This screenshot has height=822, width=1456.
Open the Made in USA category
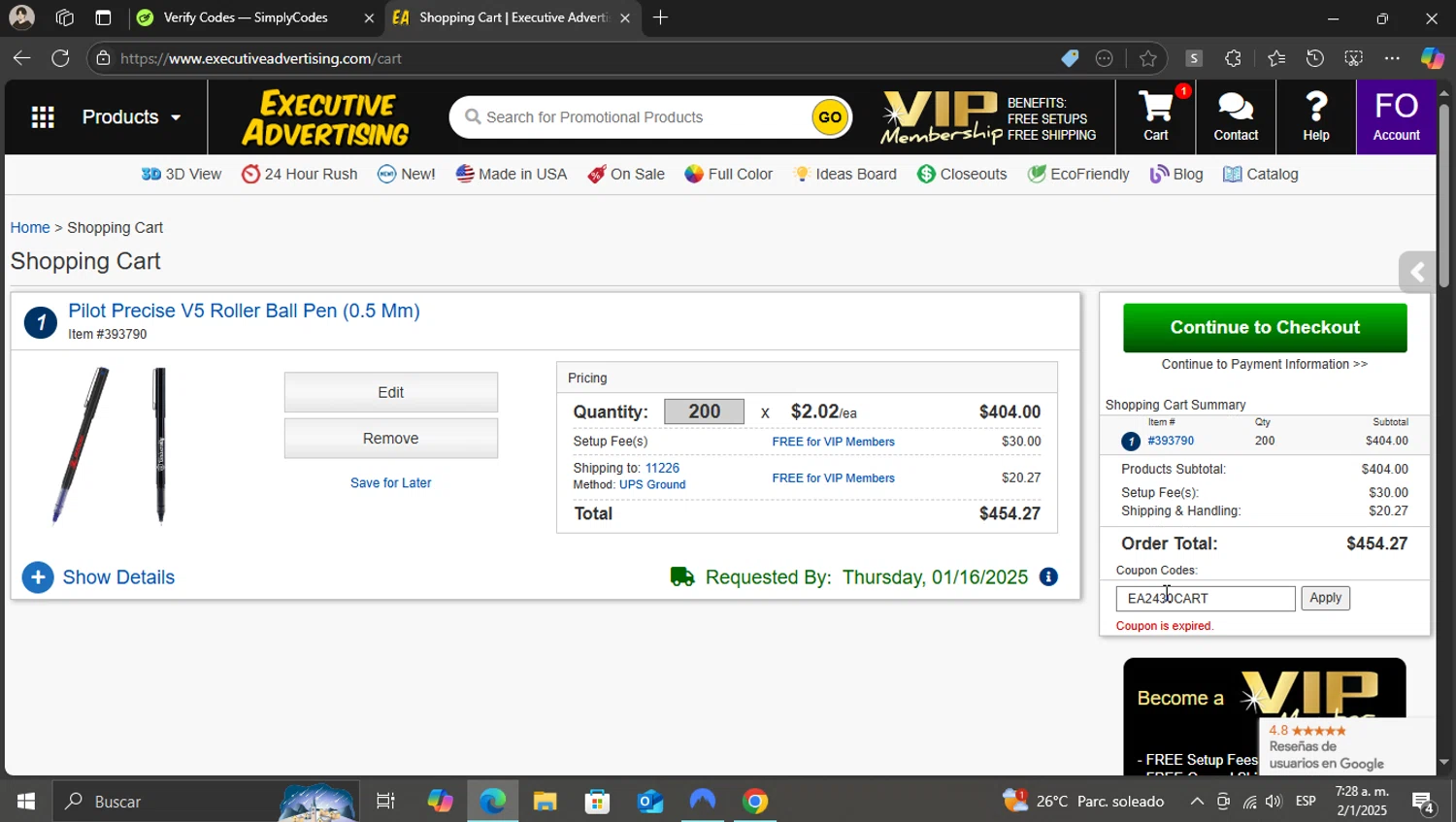tap(512, 175)
